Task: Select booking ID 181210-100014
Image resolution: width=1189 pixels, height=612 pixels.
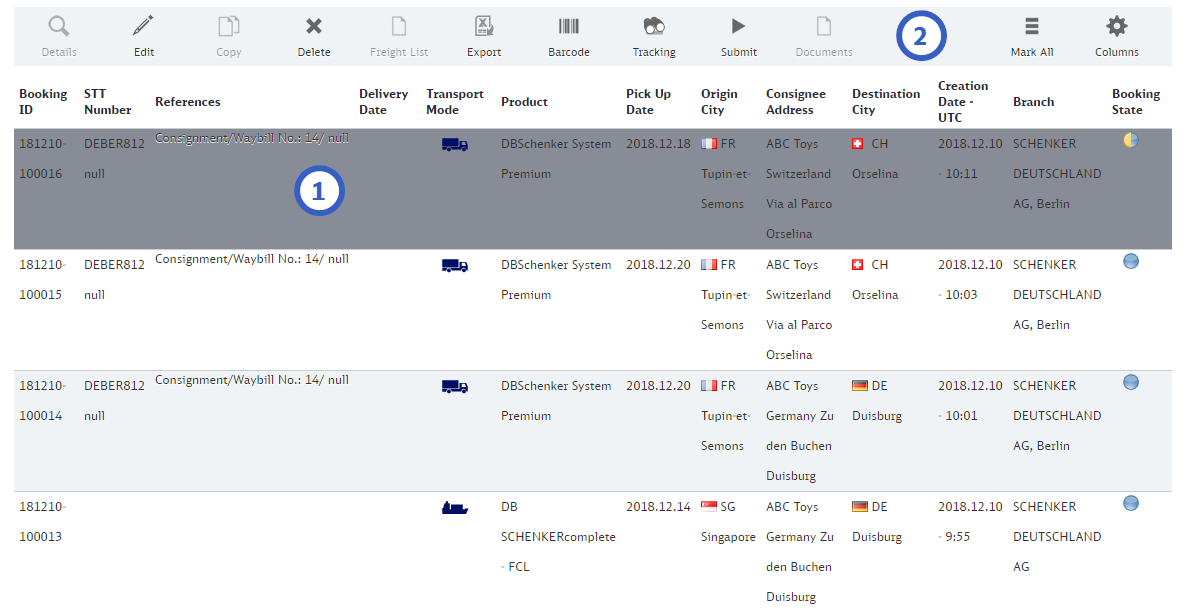Action: [42, 400]
